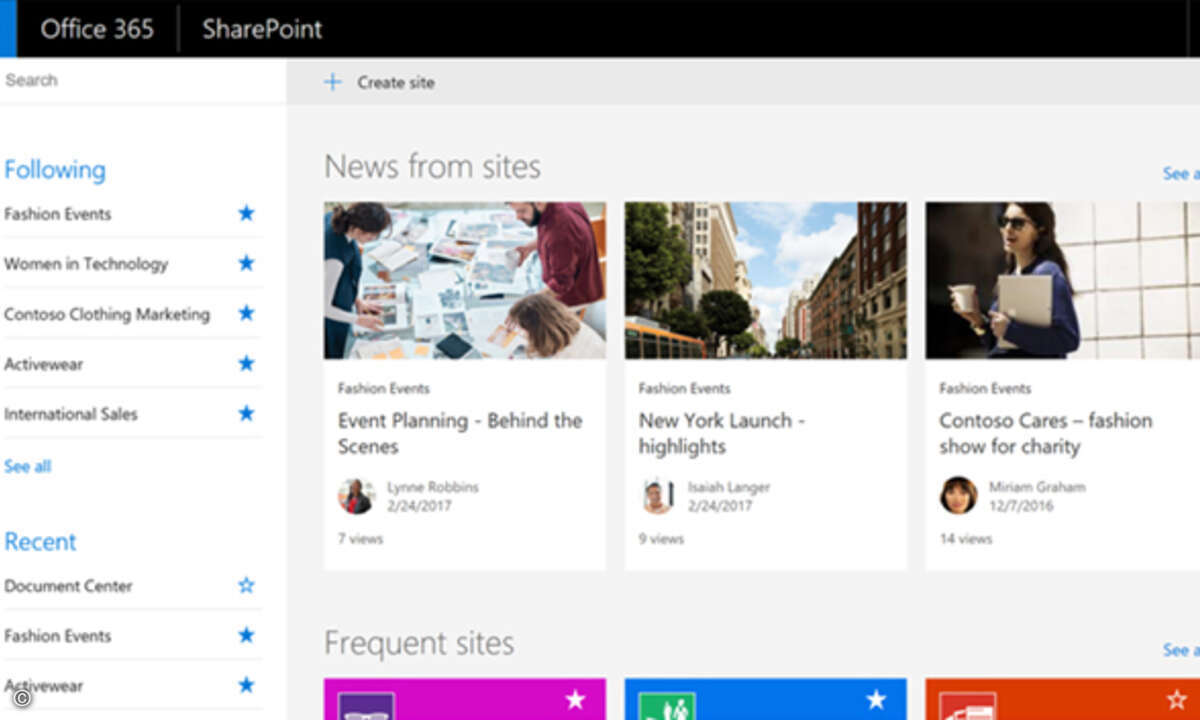The image size is (1200, 720).
Task: Click the plus icon beside Create site
Action: tap(333, 82)
